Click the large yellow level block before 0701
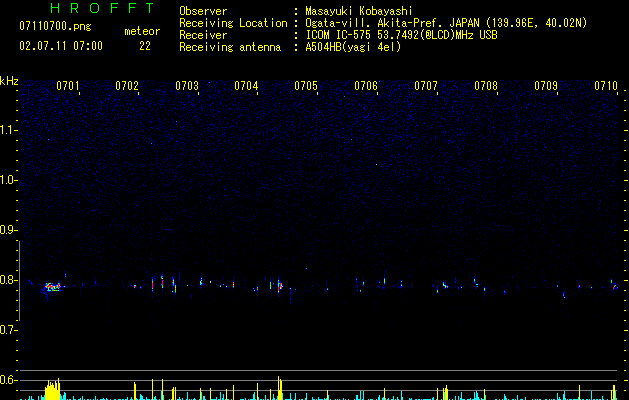Viewport: 629px width, 400px height. [52, 390]
